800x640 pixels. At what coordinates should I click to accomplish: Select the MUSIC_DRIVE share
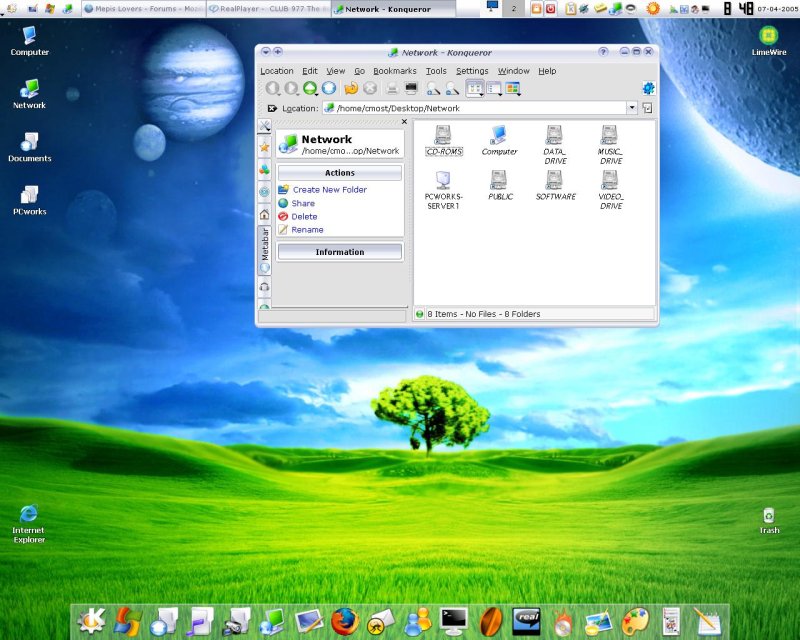click(610, 145)
